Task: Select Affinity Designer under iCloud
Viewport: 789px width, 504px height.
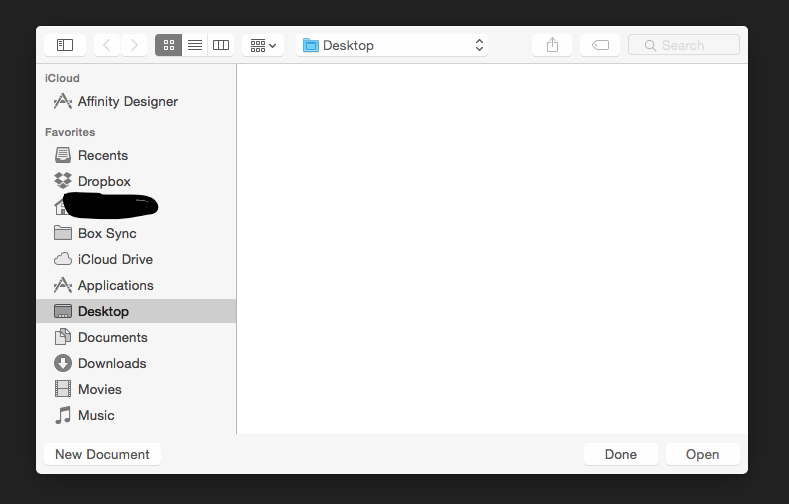Action: click(136, 102)
